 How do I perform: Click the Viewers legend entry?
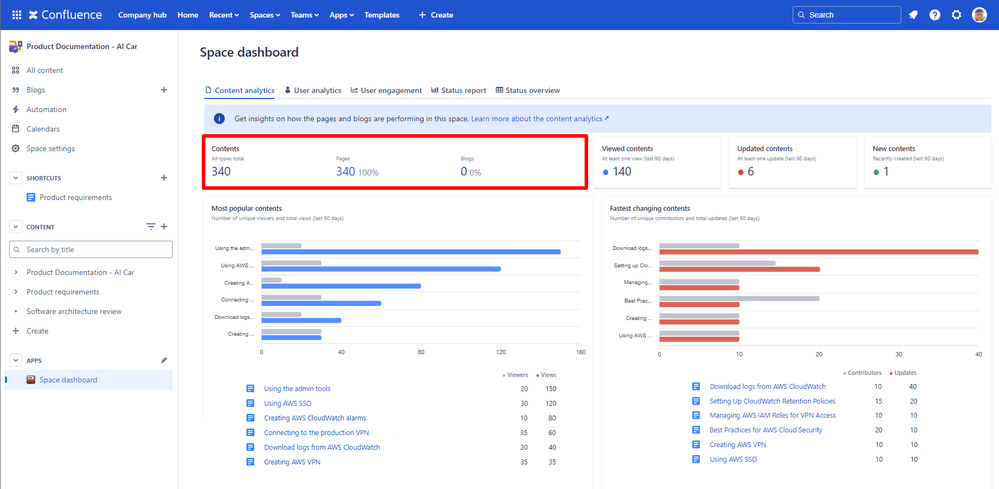coord(515,375)
